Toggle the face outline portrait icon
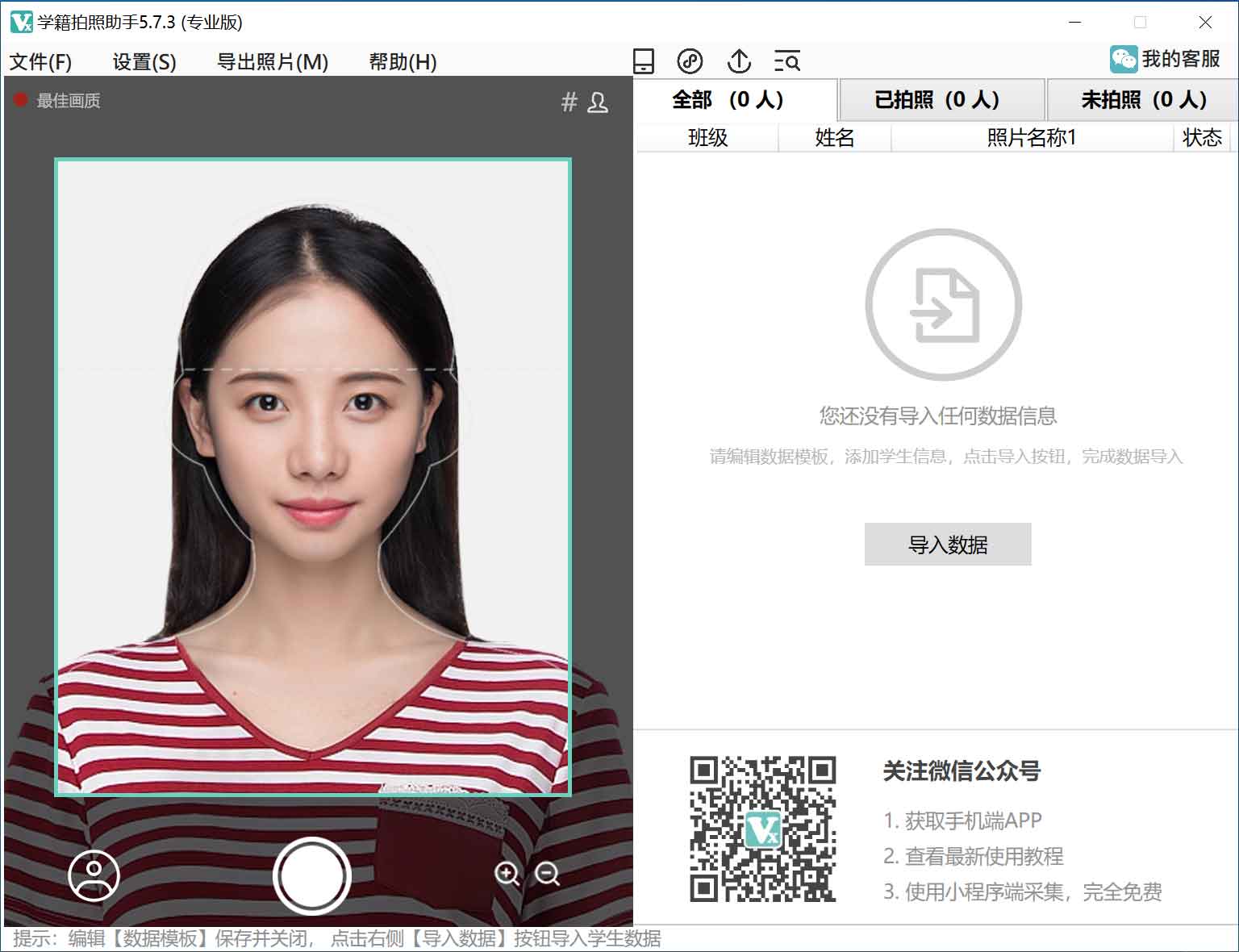Viewport: 1239px width, 952px height. (598, 102)
